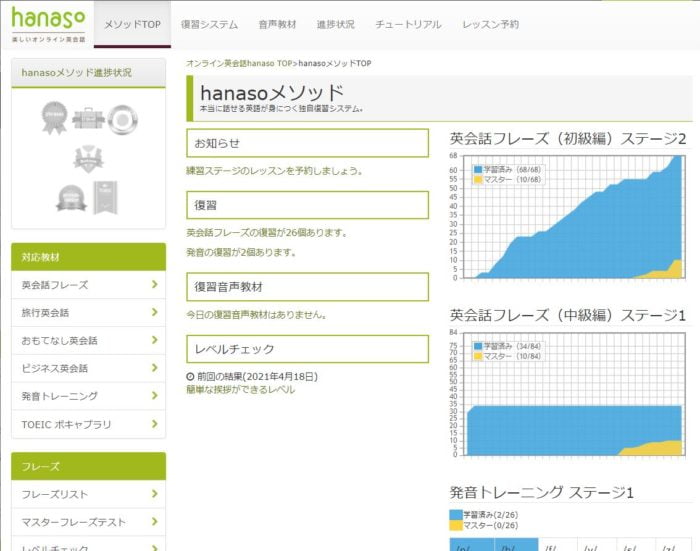Click the フレーズ sidebar heading
Image resolution: width=700 pixels, height=551 pixels.
point(88,466)
